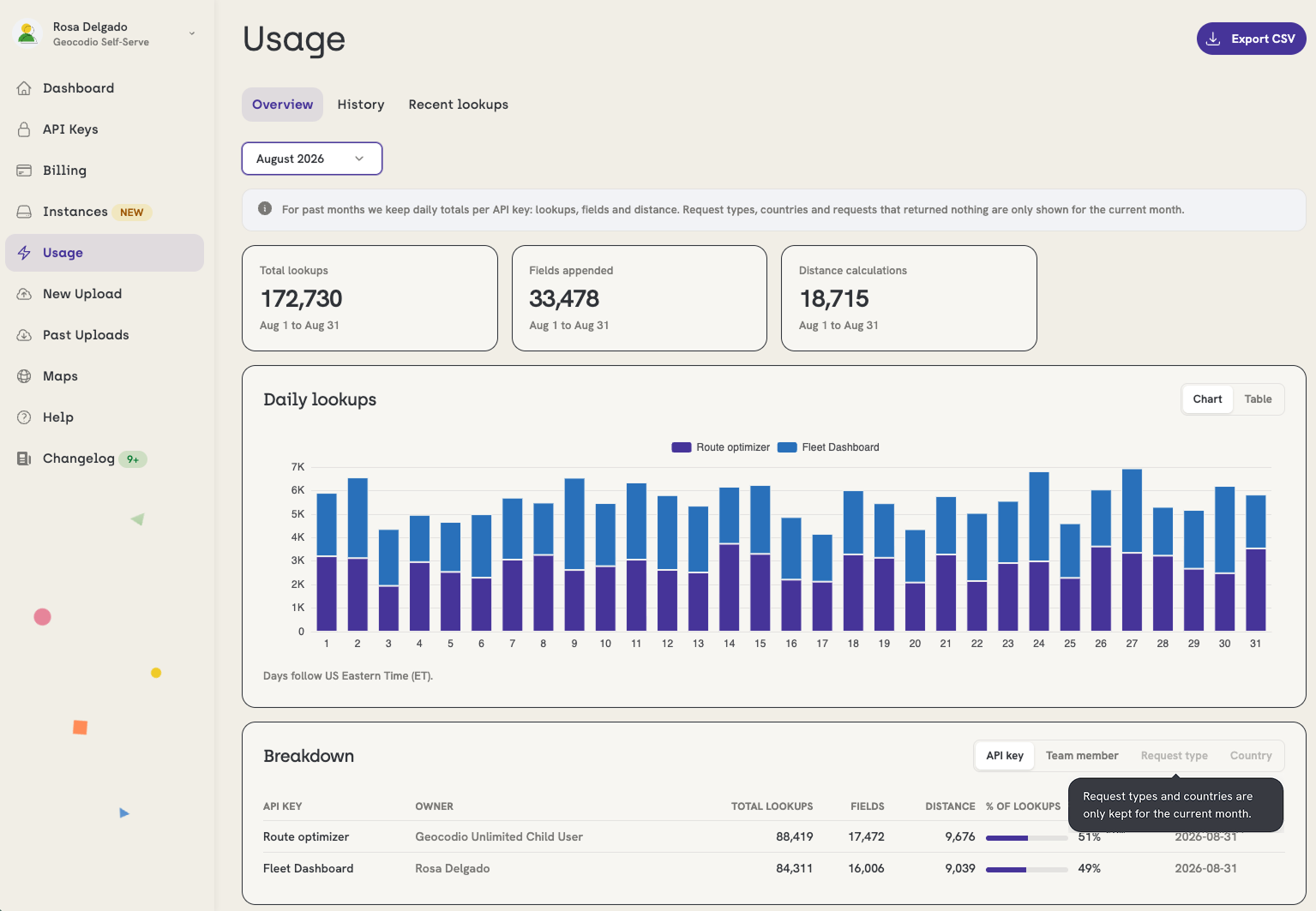
Task: Switch to the History tab
Action: [x=361, y=105]
